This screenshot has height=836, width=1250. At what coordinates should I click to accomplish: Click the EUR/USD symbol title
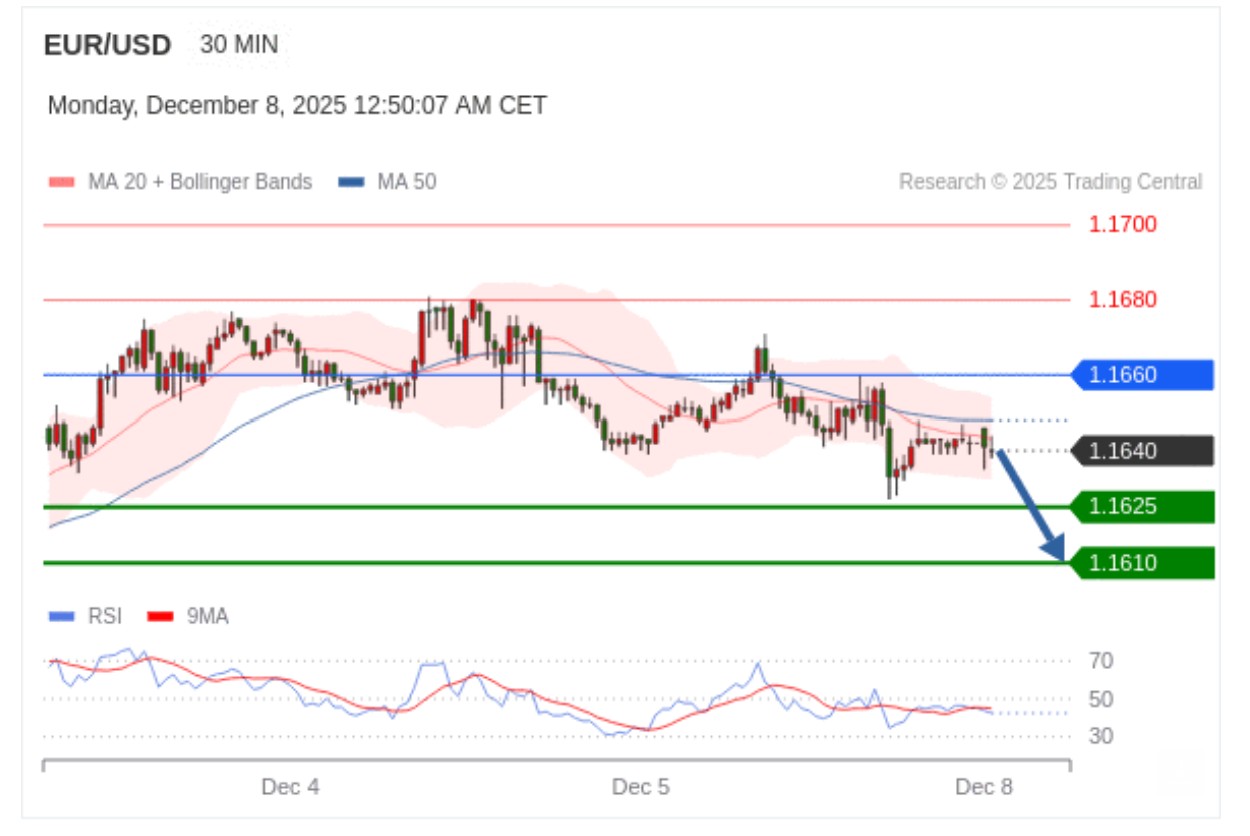click(x=107, y=45)
